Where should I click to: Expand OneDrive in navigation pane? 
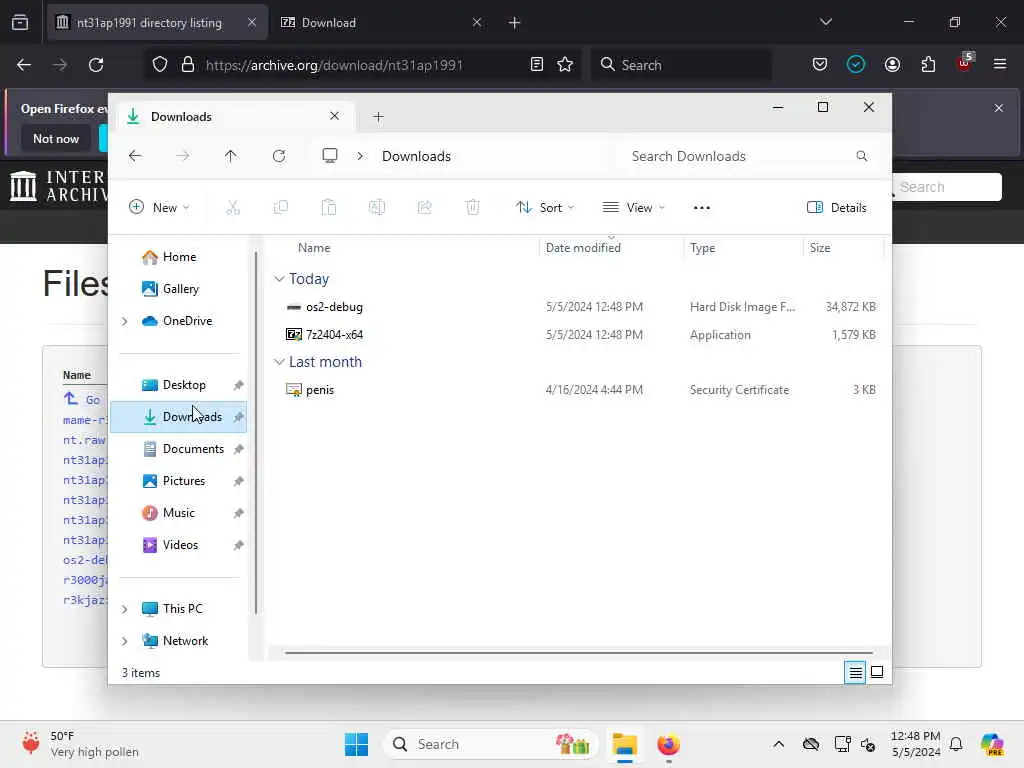point(125,321)
